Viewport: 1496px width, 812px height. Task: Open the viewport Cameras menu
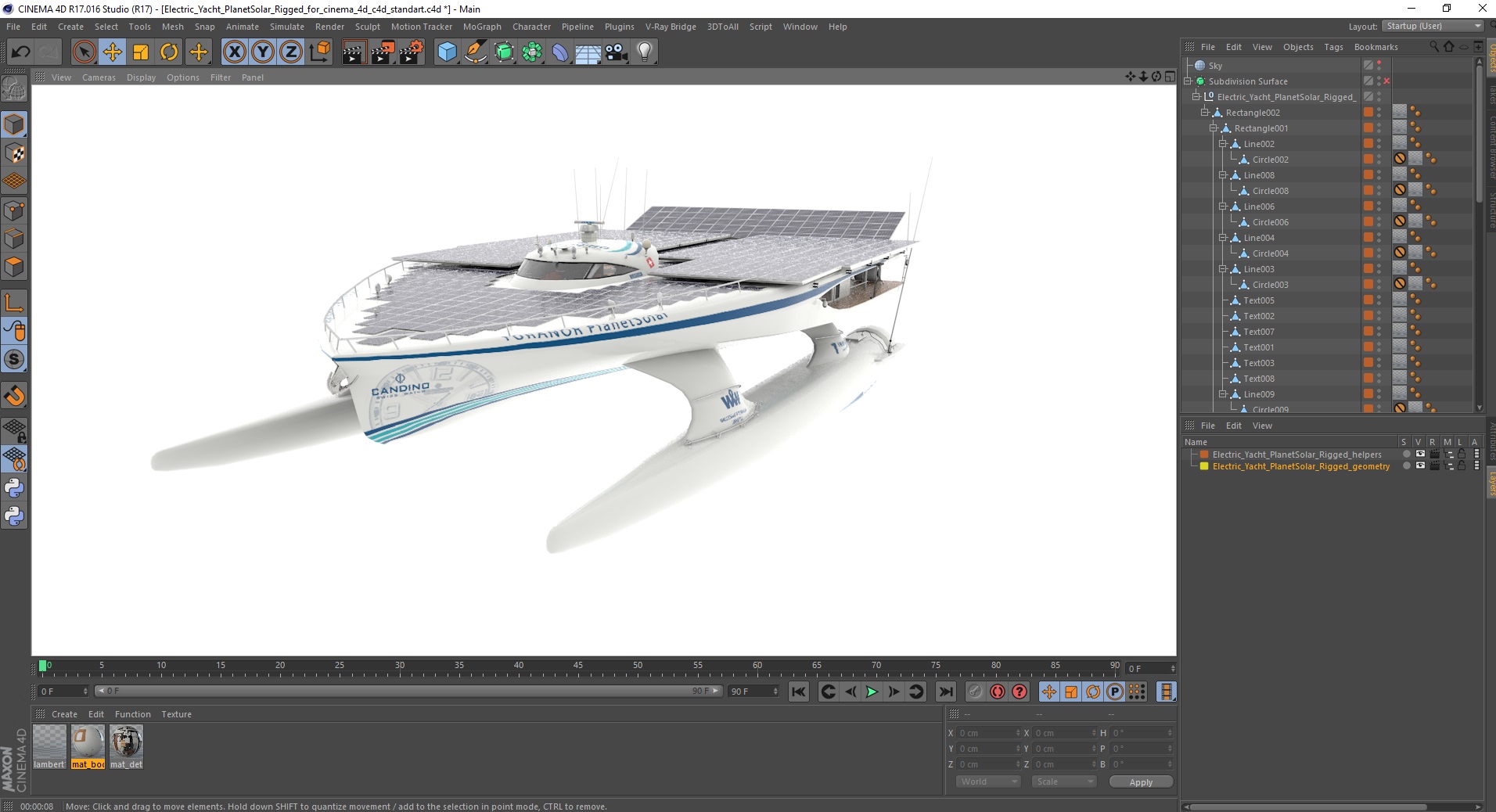99,77
